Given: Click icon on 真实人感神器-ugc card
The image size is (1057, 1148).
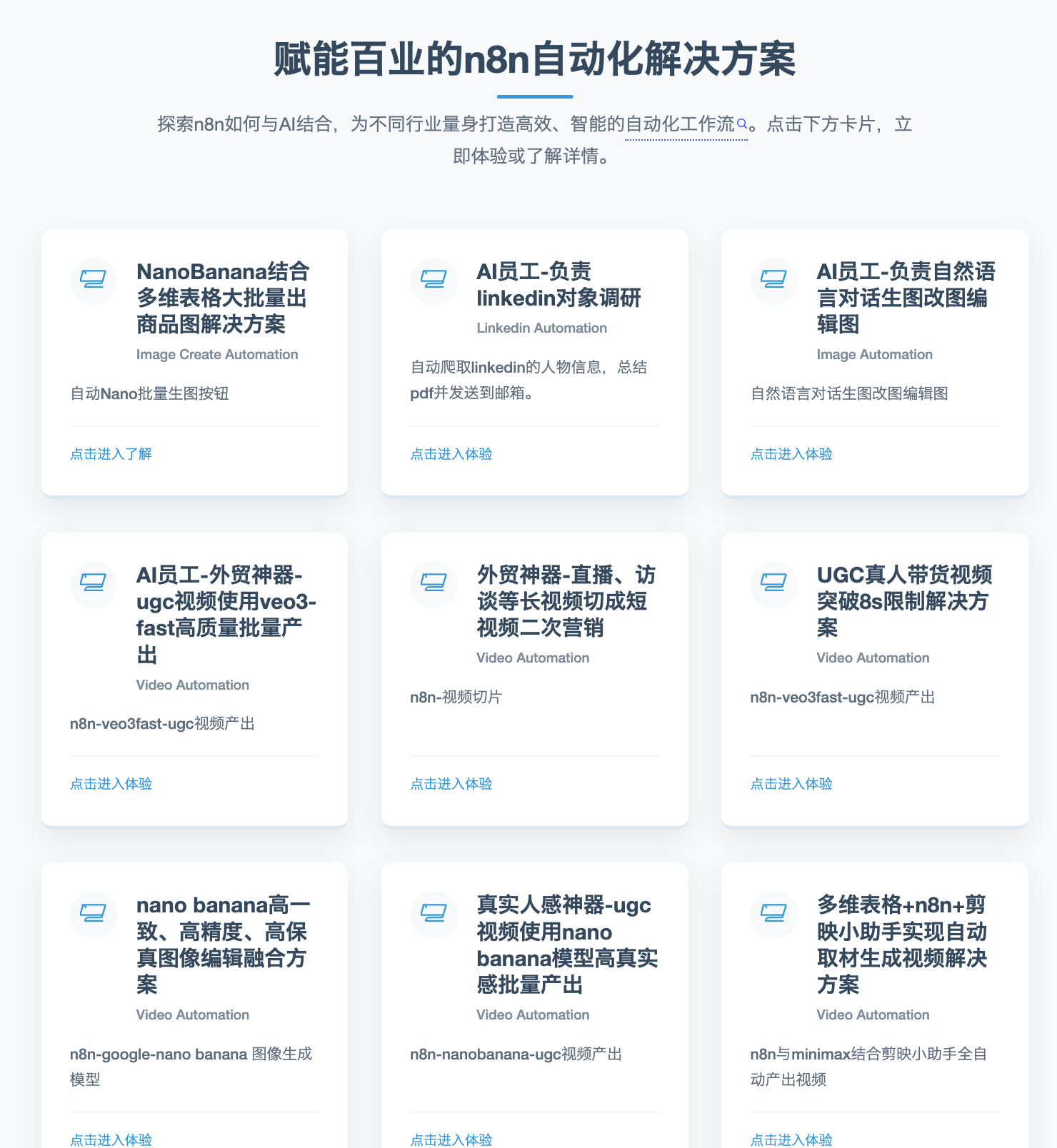Looking at the screenshot, I should click(434, 914).
